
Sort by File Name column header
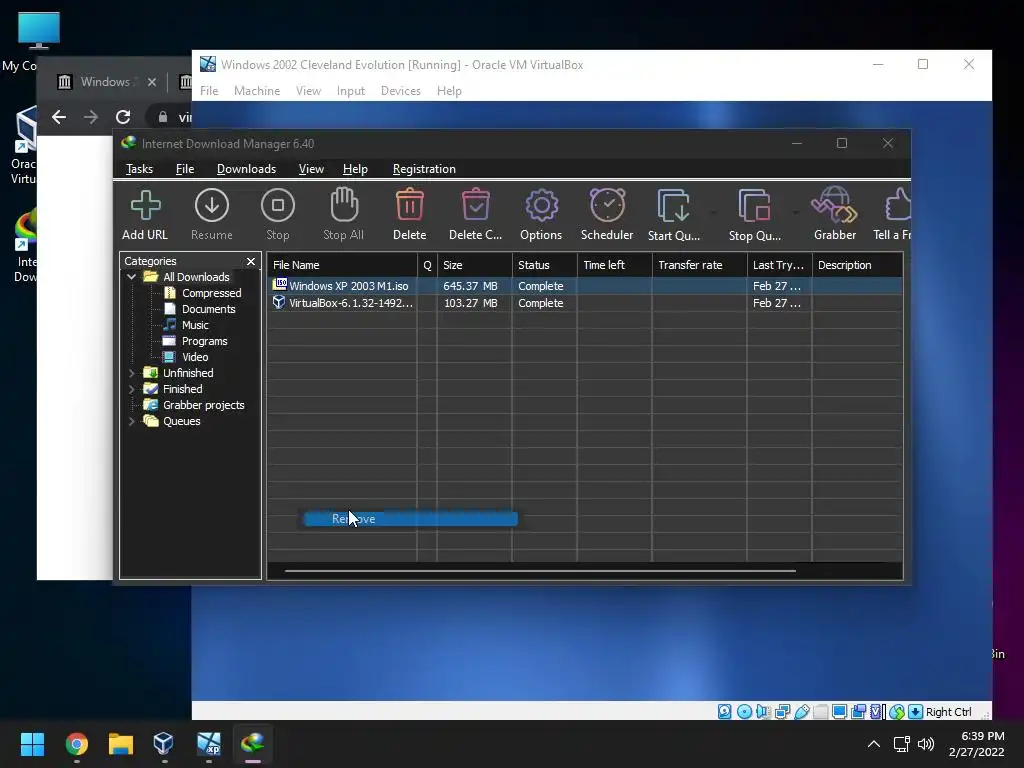pyautogui.click(x=342, y=265)
